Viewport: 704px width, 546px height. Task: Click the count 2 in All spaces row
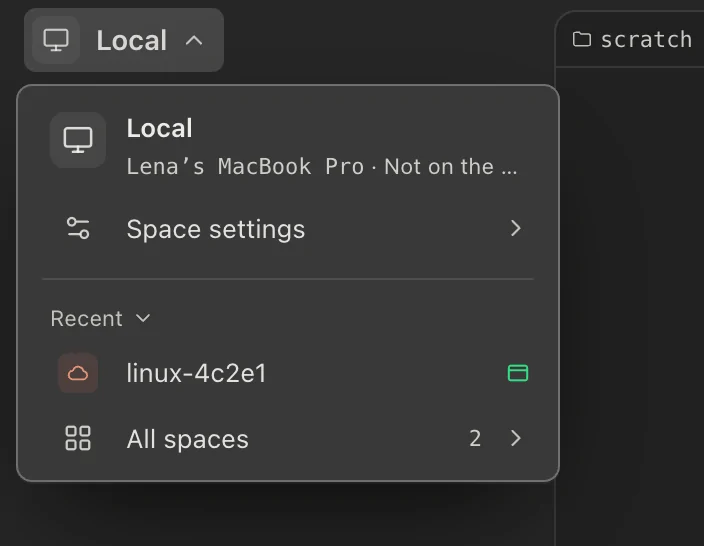tap(475, 438)
